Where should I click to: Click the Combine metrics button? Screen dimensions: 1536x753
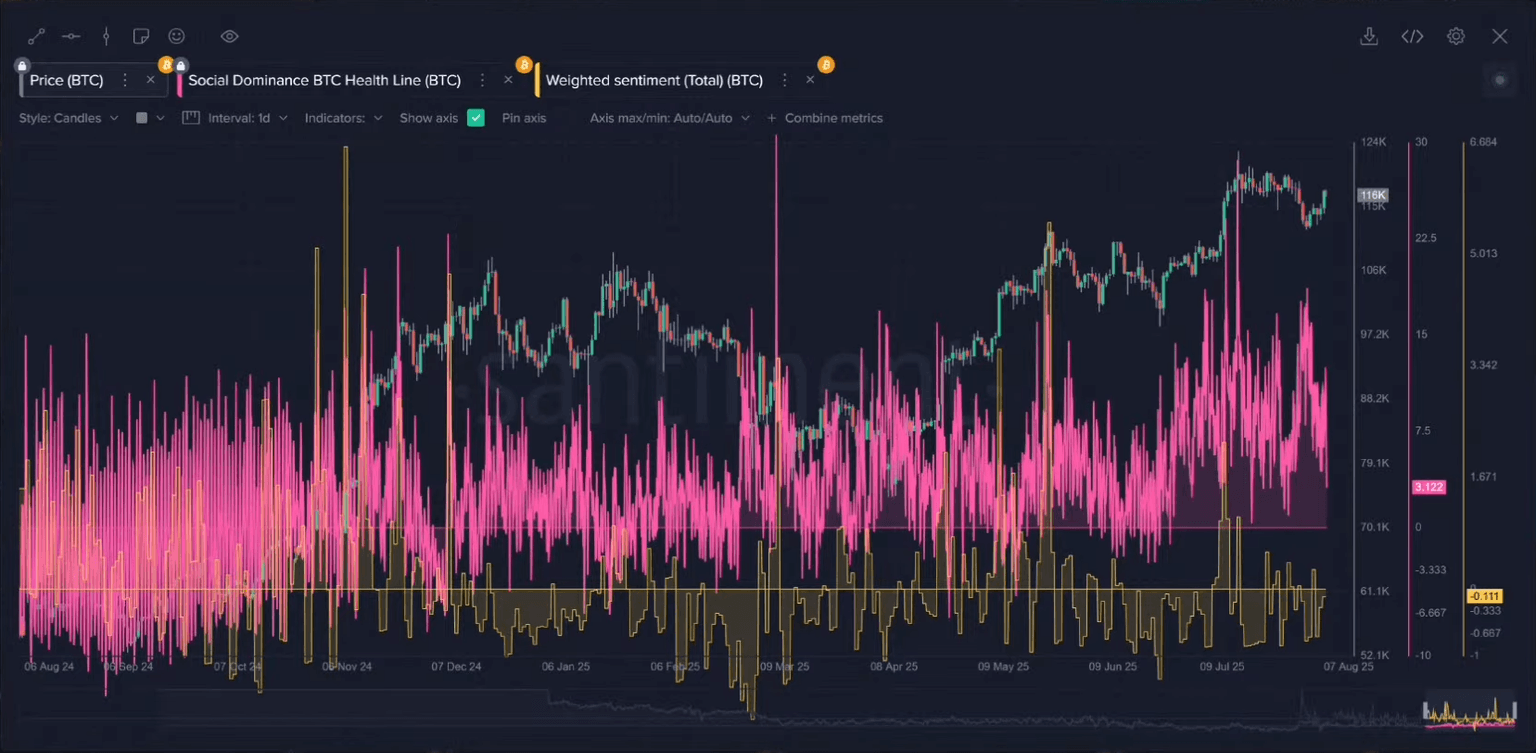[825, 118]
